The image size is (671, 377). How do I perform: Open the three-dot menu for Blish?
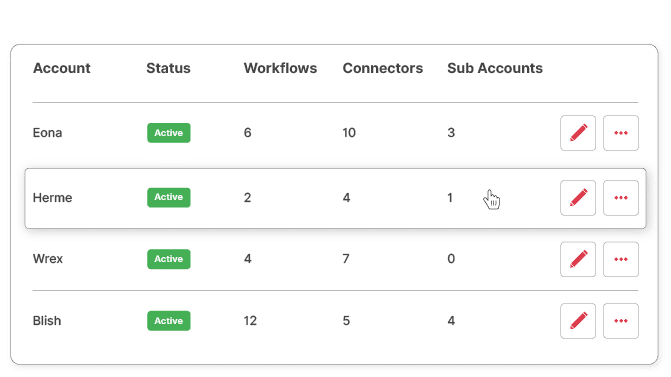(621, 321)
